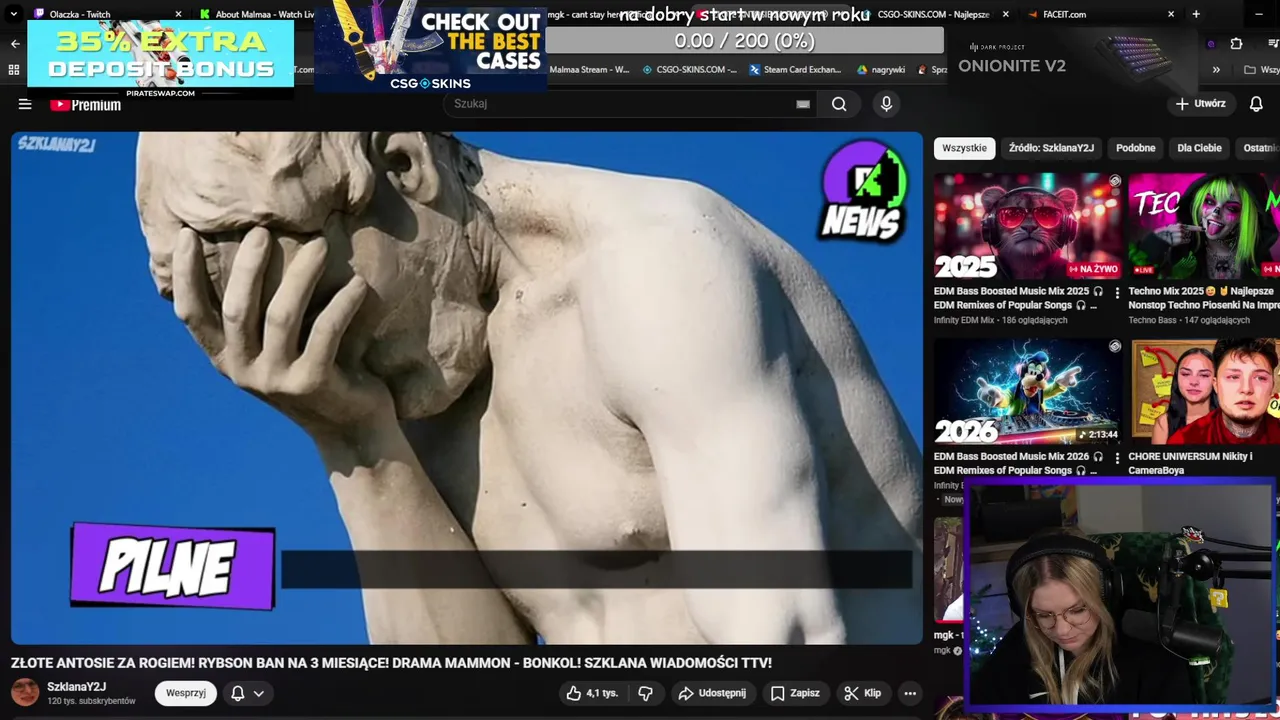Open the SzklanaY2J channel name link
The height and width of the screenshot is (720, 1280).
pyautogui.click(x=76, y=687)
